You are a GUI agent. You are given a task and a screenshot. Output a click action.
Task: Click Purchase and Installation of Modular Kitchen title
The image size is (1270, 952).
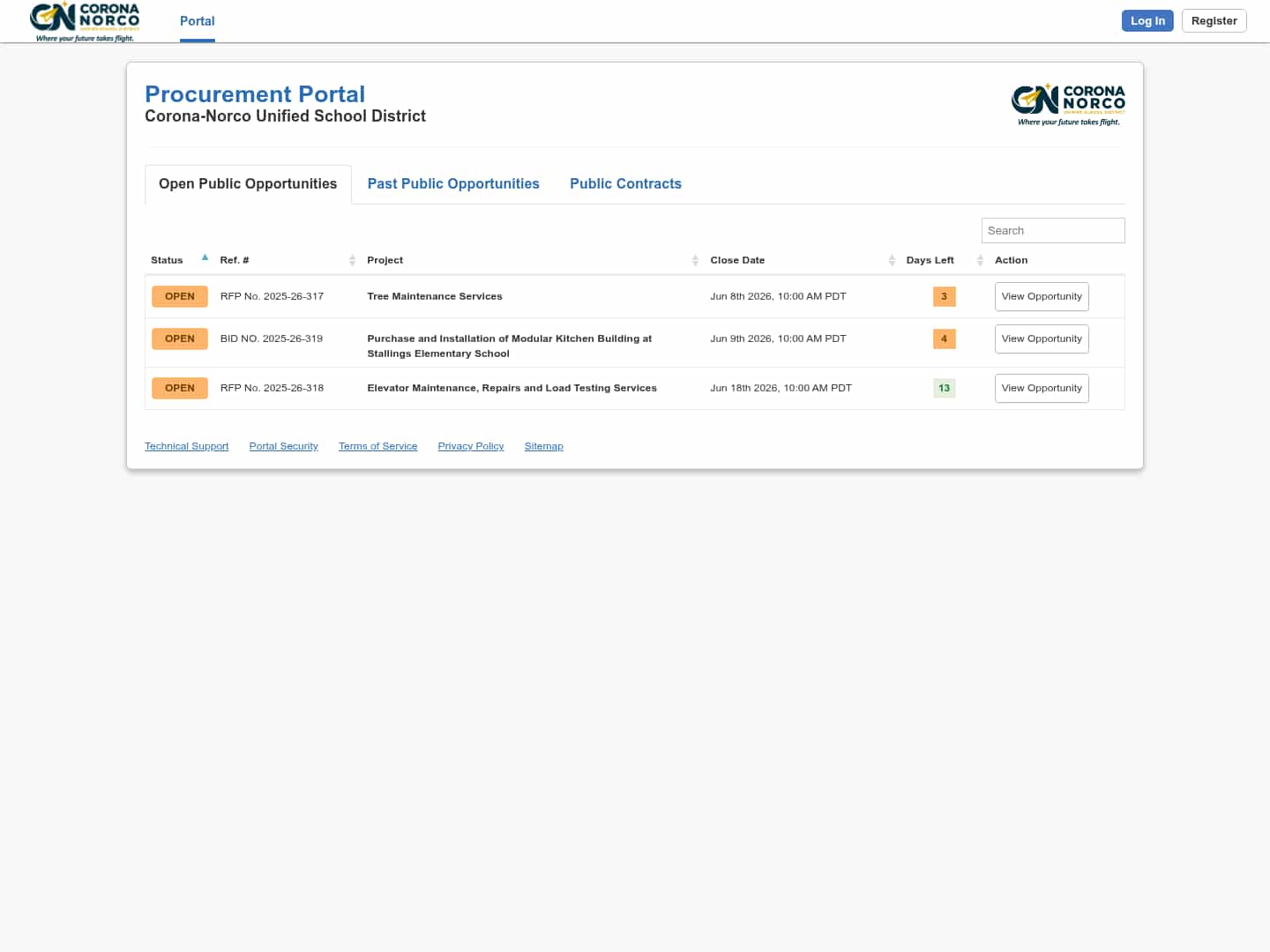[510, 346]
